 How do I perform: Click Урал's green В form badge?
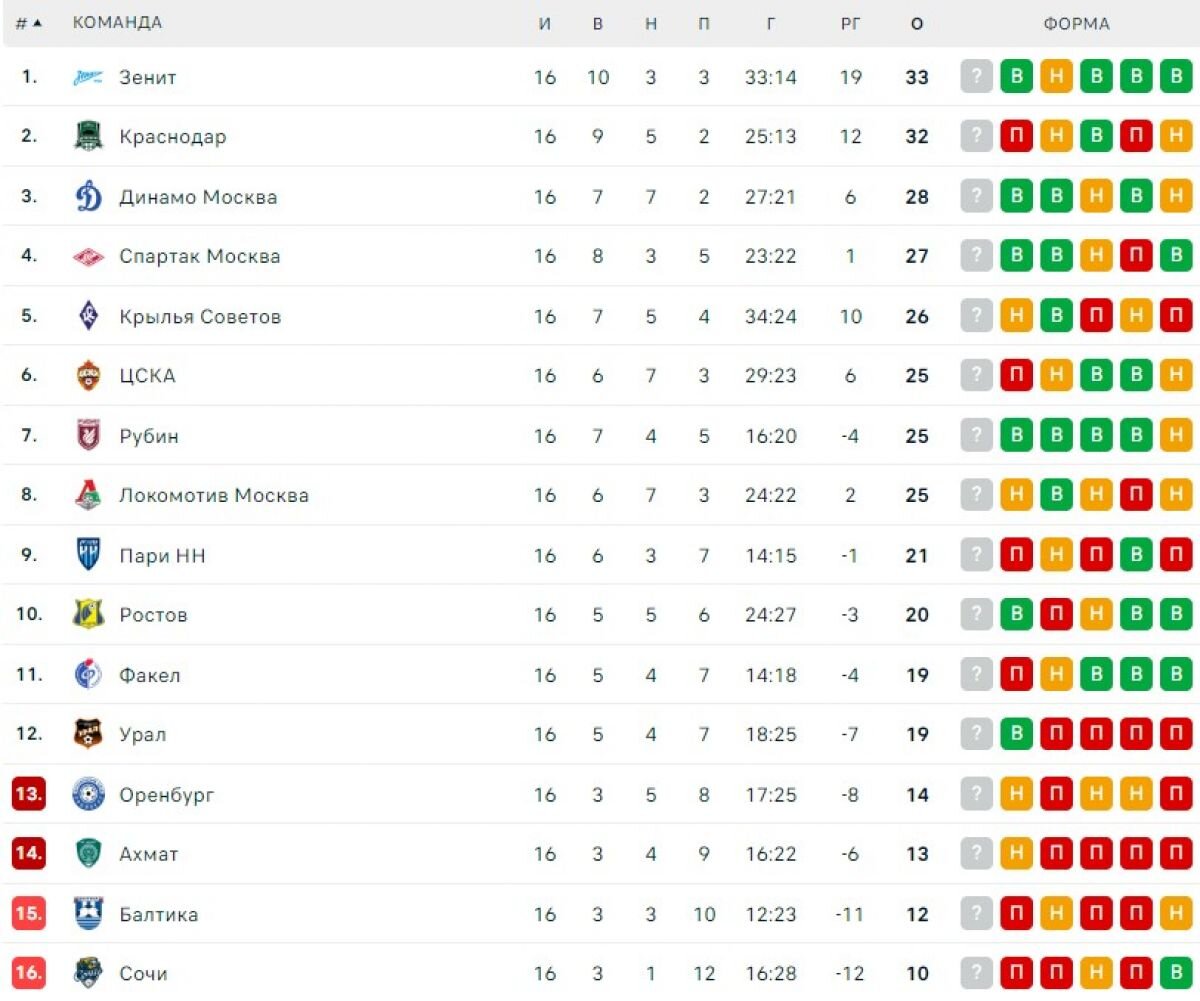[1017, 734]
